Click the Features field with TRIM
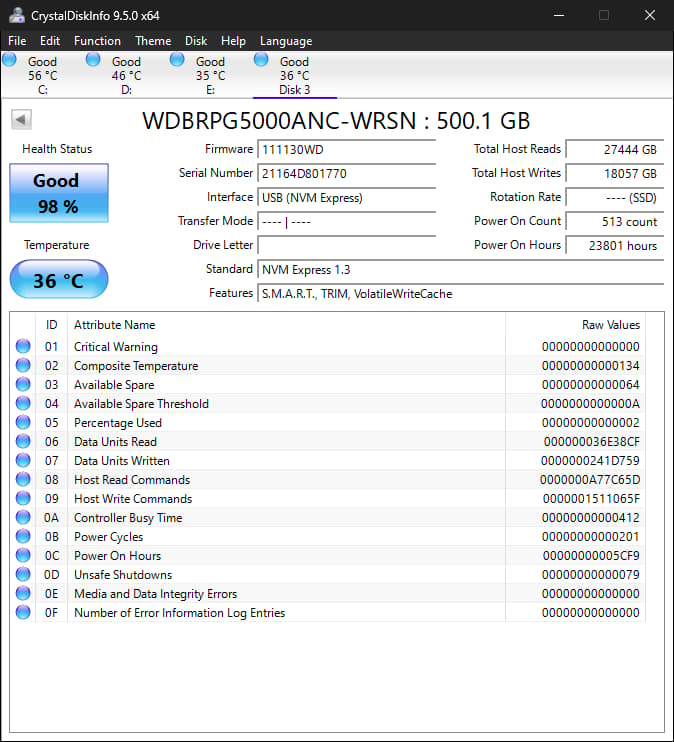Image resolution: width=674 pixels, height=742 pixels. tap(461, 293)
